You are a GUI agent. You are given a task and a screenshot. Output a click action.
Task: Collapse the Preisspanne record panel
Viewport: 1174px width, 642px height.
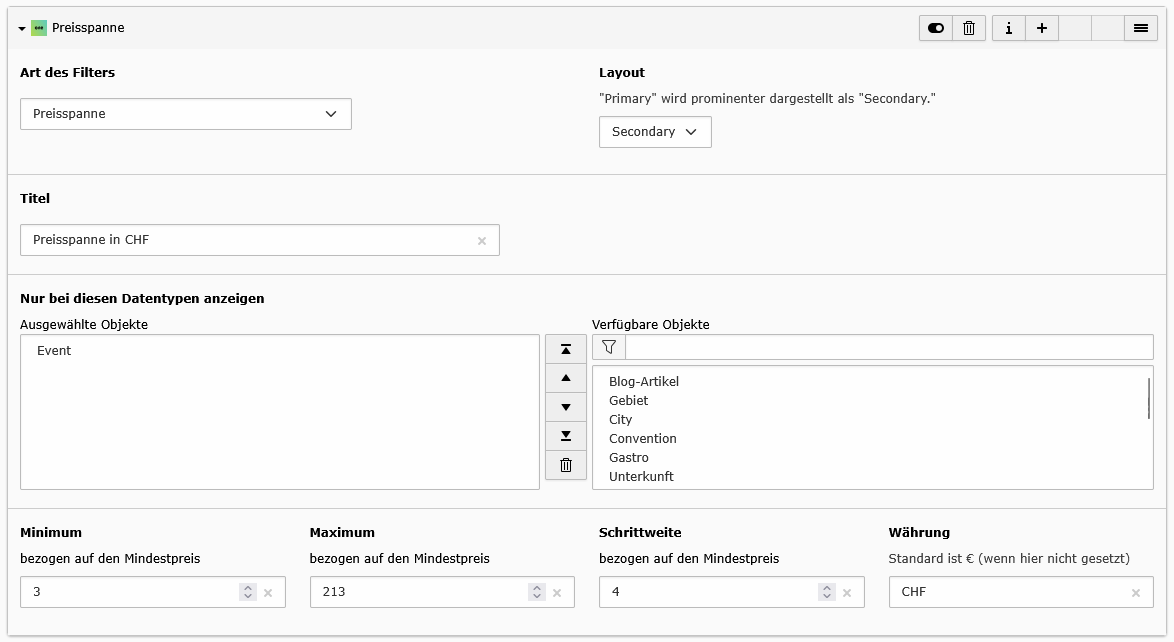coord(22,29)
